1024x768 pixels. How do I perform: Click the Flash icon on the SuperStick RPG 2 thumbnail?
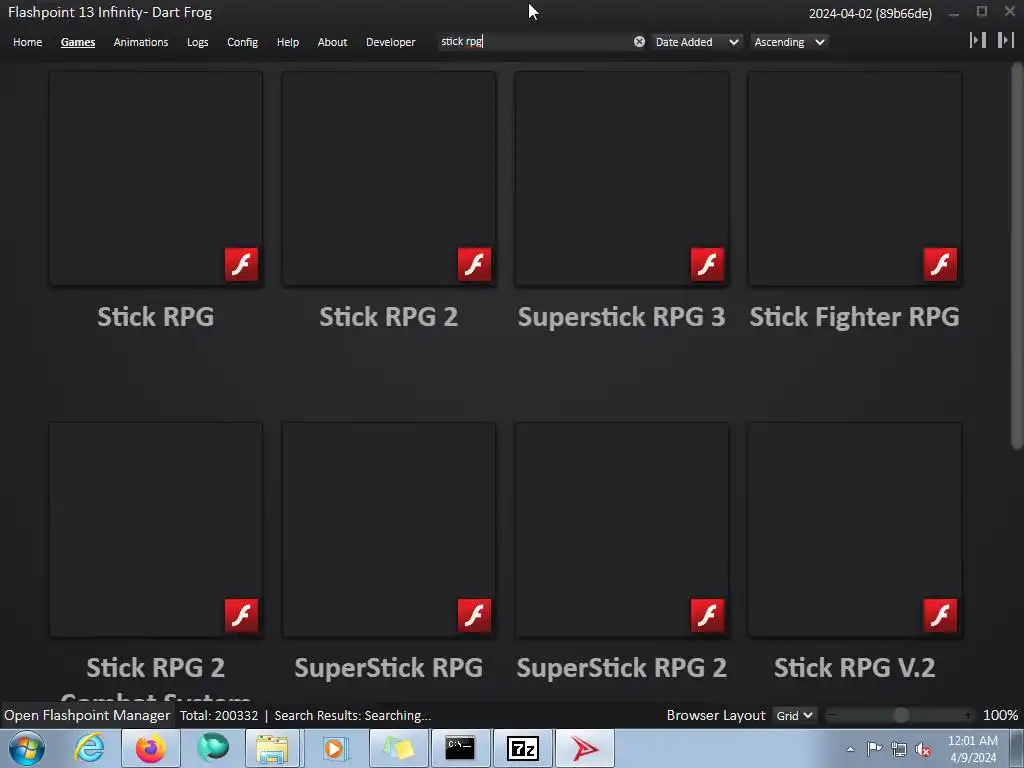[707, 615]
